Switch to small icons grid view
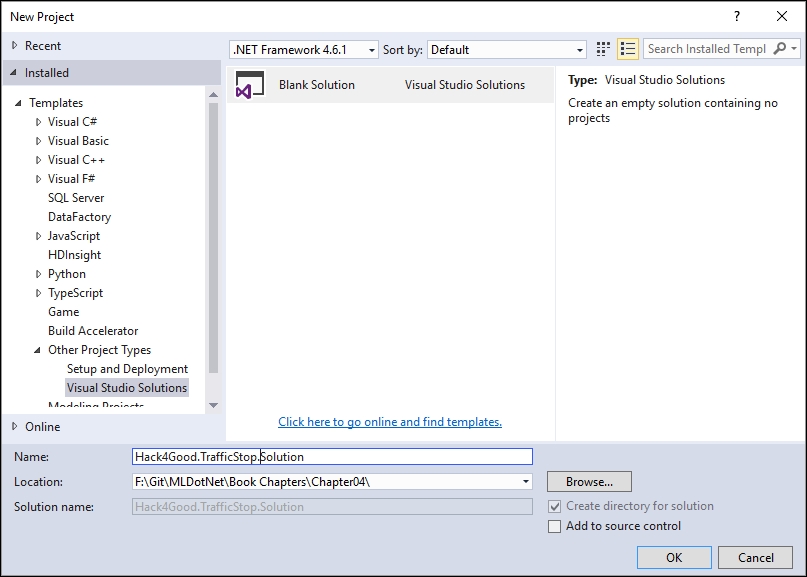This screenshot has width=807, height=577. point(603,49)
